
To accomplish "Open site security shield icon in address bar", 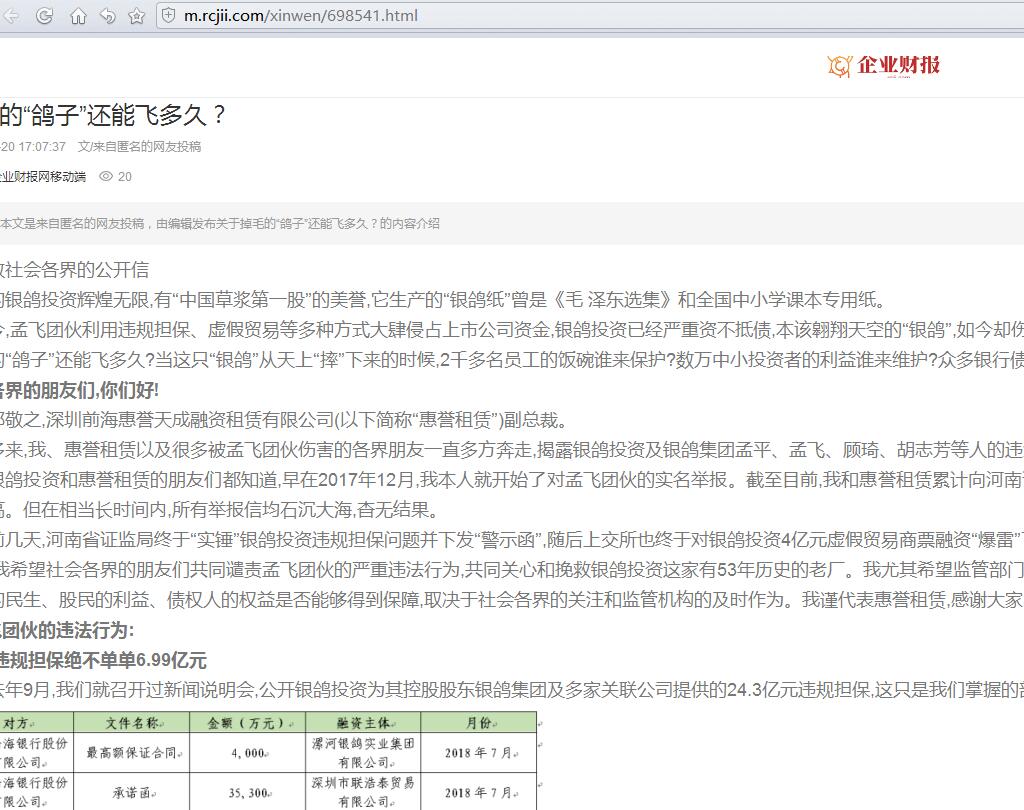I will coord(168,16).
